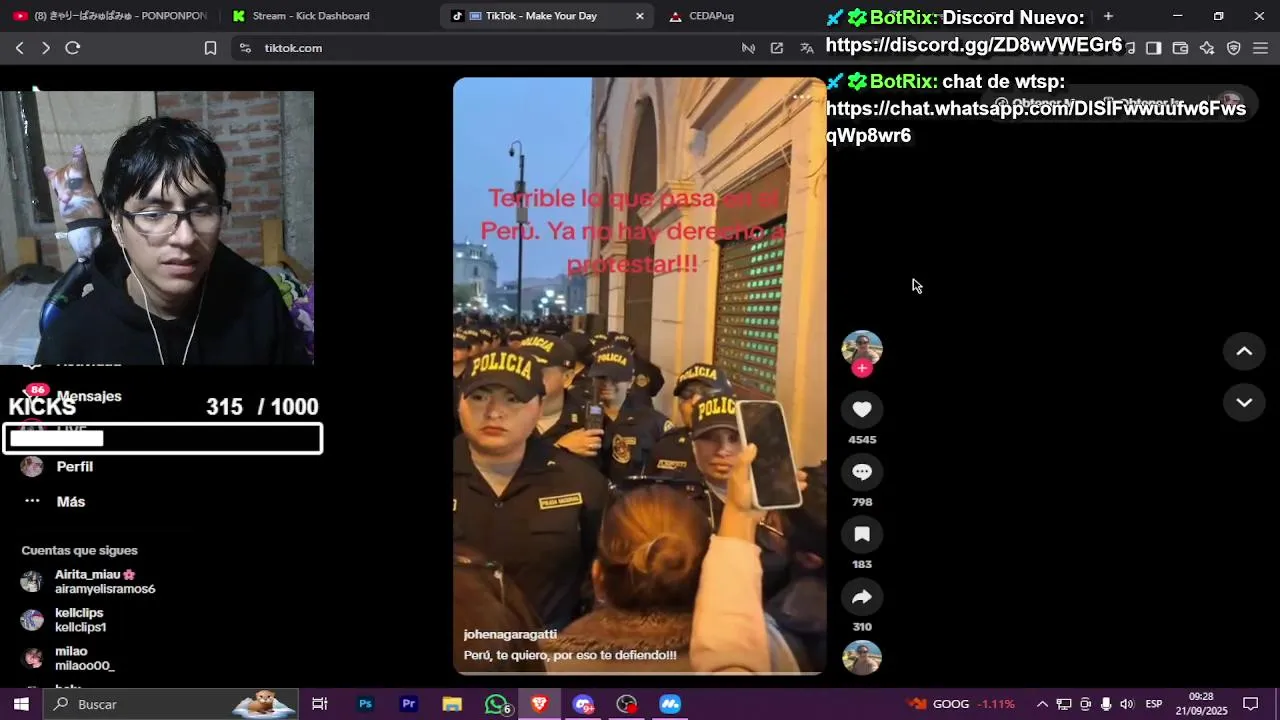Click the 'Cuentas que sigues' heading
Image resolution: width=1280 pixels, height=720 pixels.
pos(79,550)
